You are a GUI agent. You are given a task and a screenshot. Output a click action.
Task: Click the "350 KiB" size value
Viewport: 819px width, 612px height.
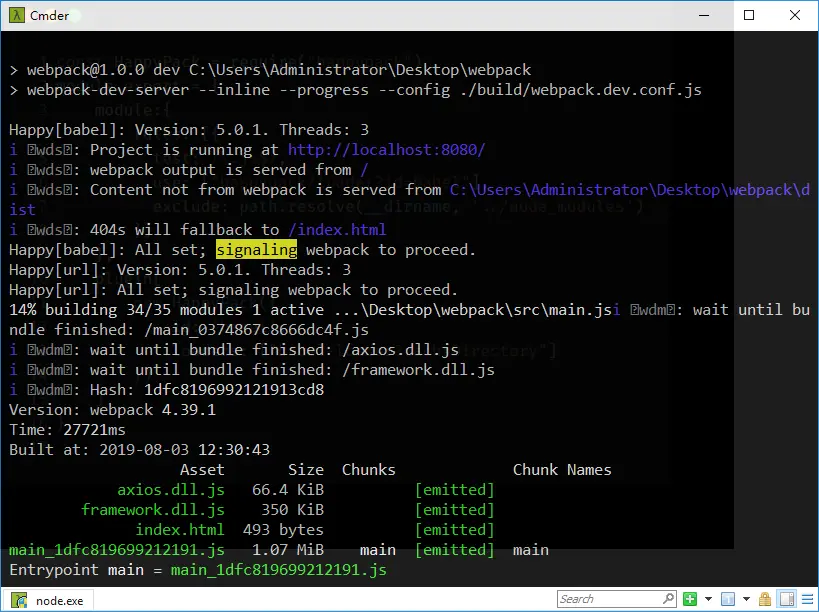coord(292,510)
